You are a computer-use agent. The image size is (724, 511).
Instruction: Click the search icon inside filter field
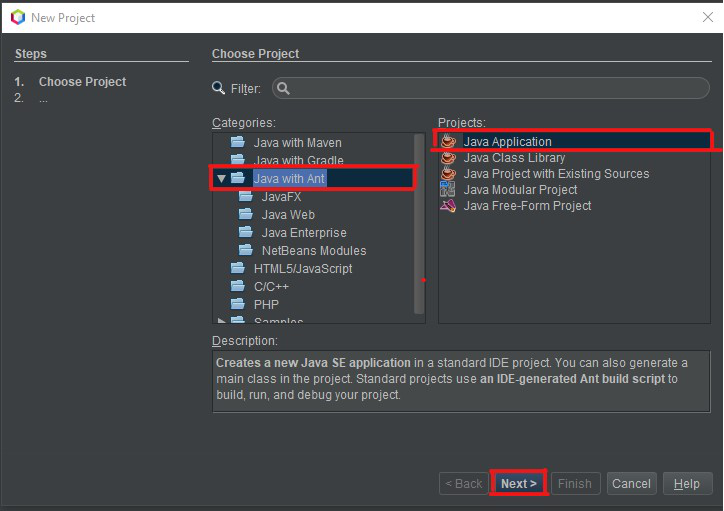click(x=283, y=88)
